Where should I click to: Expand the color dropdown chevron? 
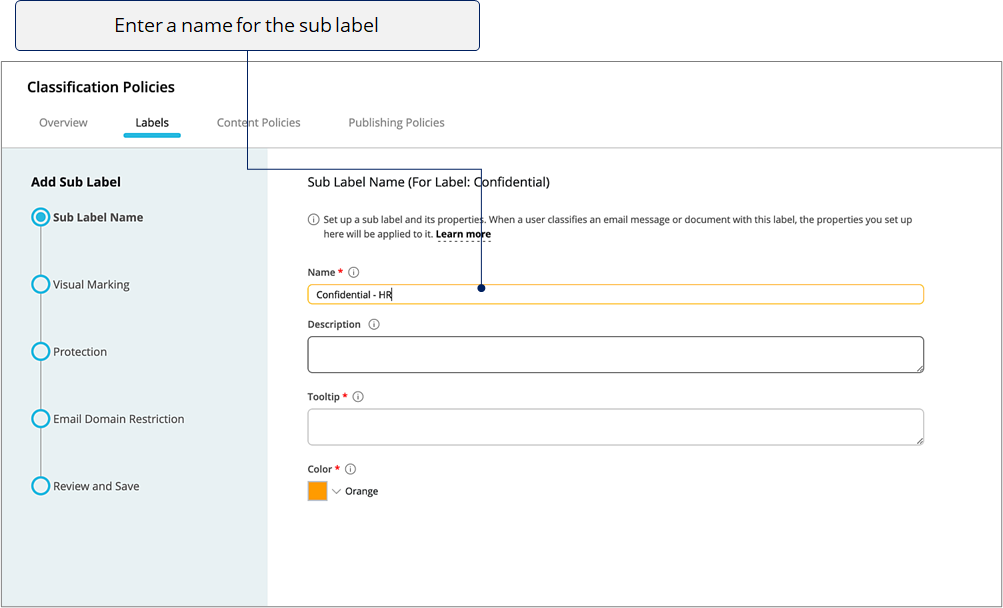coord(337,492)
